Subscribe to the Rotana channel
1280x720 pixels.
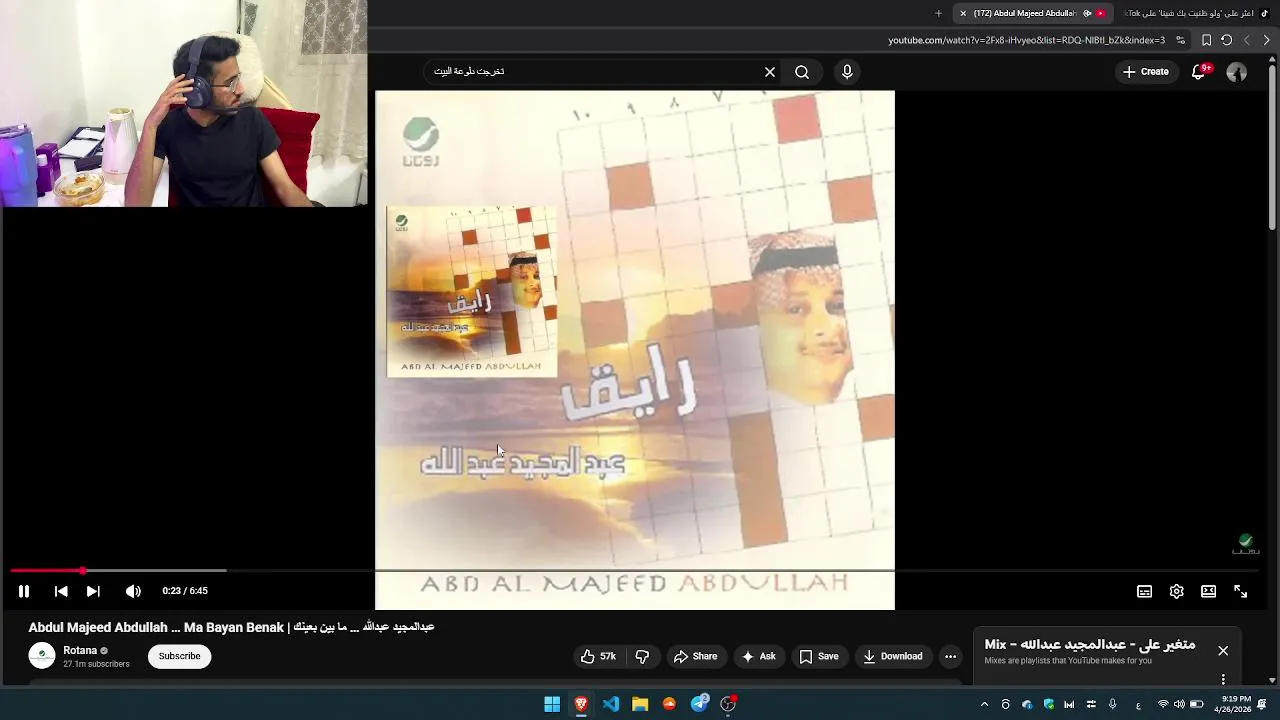point(180,656)
